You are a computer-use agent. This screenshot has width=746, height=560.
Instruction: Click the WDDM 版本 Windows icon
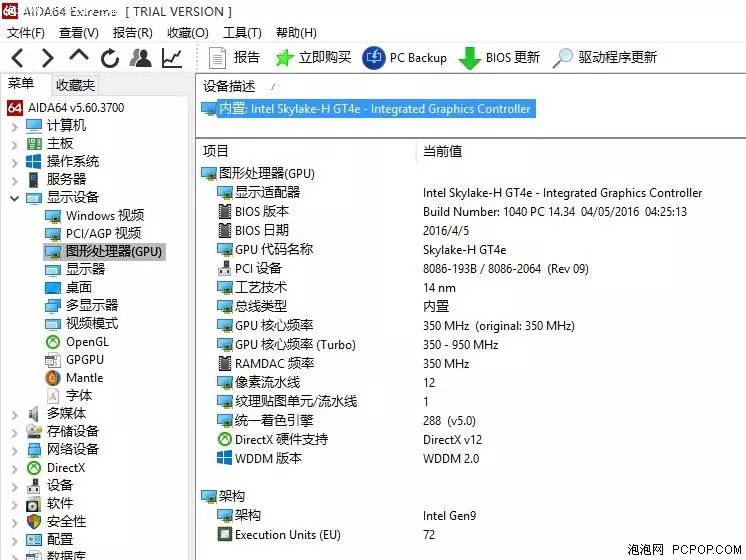pyautogui.click(x=225, y=458)
